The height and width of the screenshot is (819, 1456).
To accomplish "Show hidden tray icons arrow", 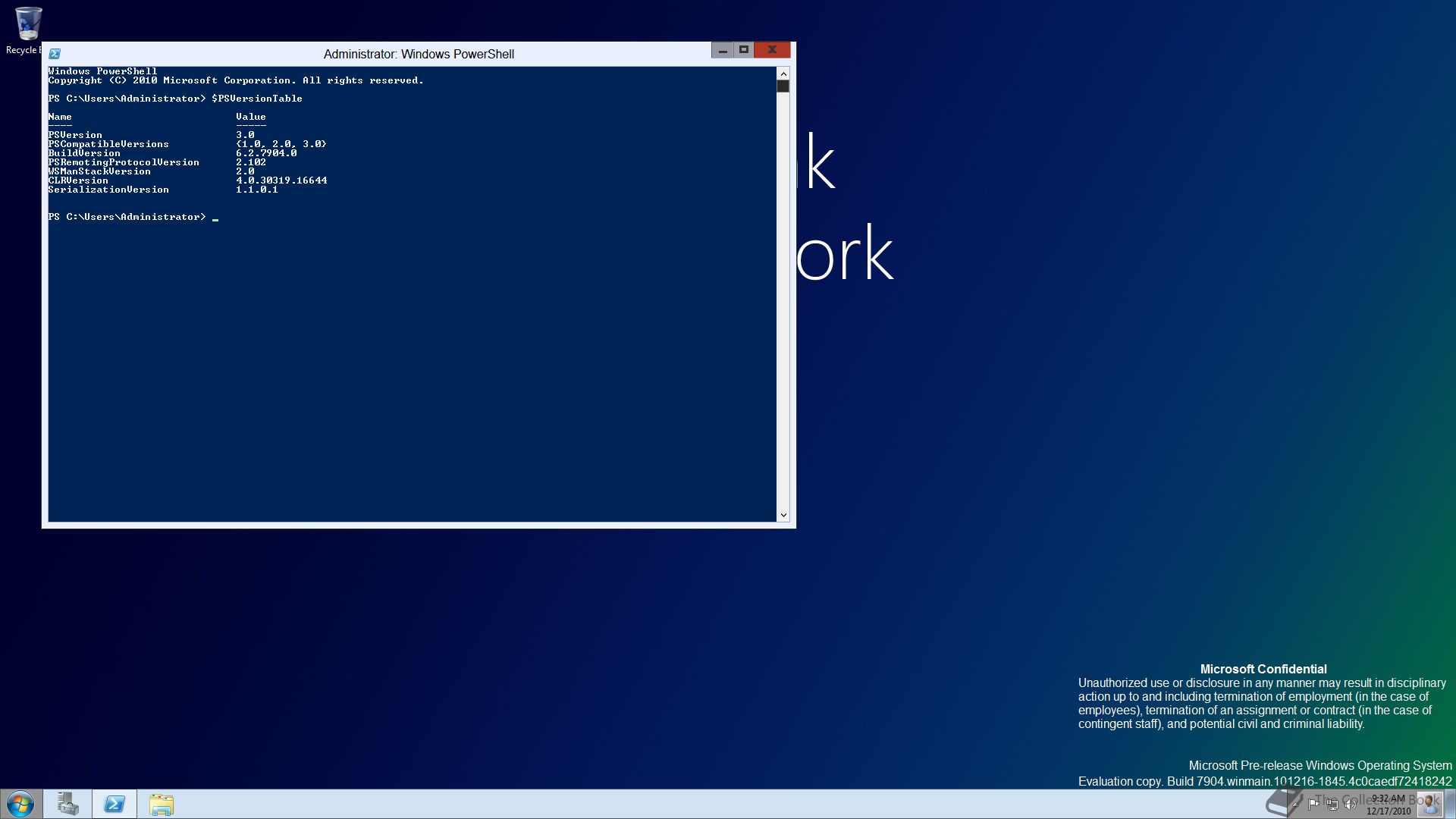I will click(x=1295, y=804).
